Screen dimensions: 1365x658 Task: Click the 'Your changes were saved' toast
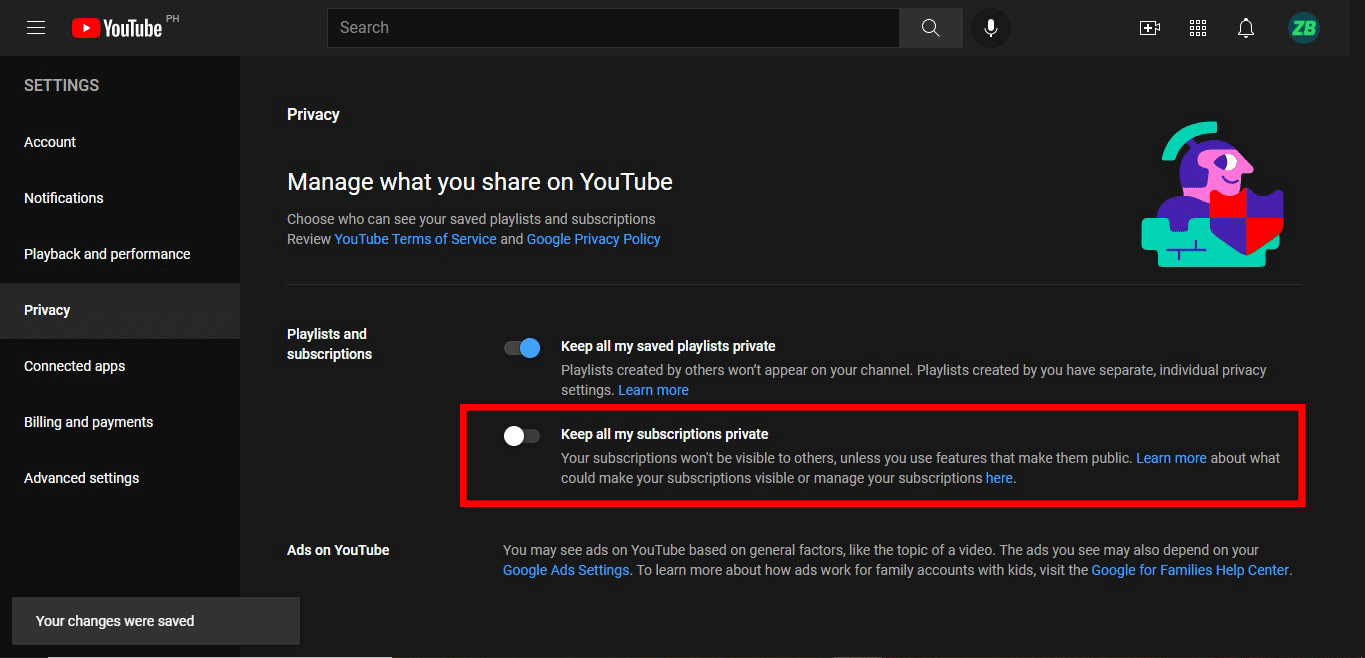156,621
